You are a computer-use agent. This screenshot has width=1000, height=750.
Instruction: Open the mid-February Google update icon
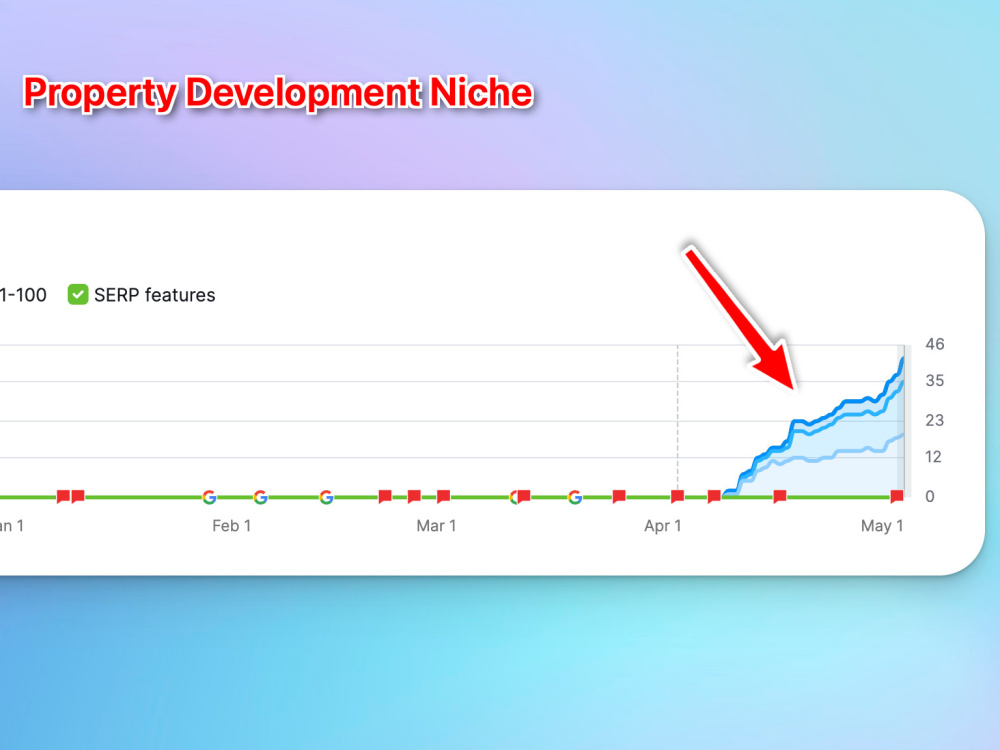pyautogui.click(x=326, y=497)
